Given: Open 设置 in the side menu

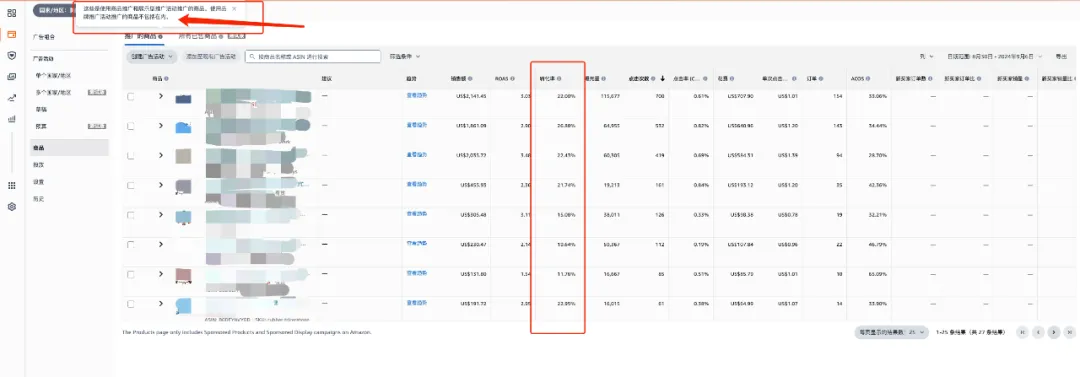Looking at the screenshot, I should point(38,182).
